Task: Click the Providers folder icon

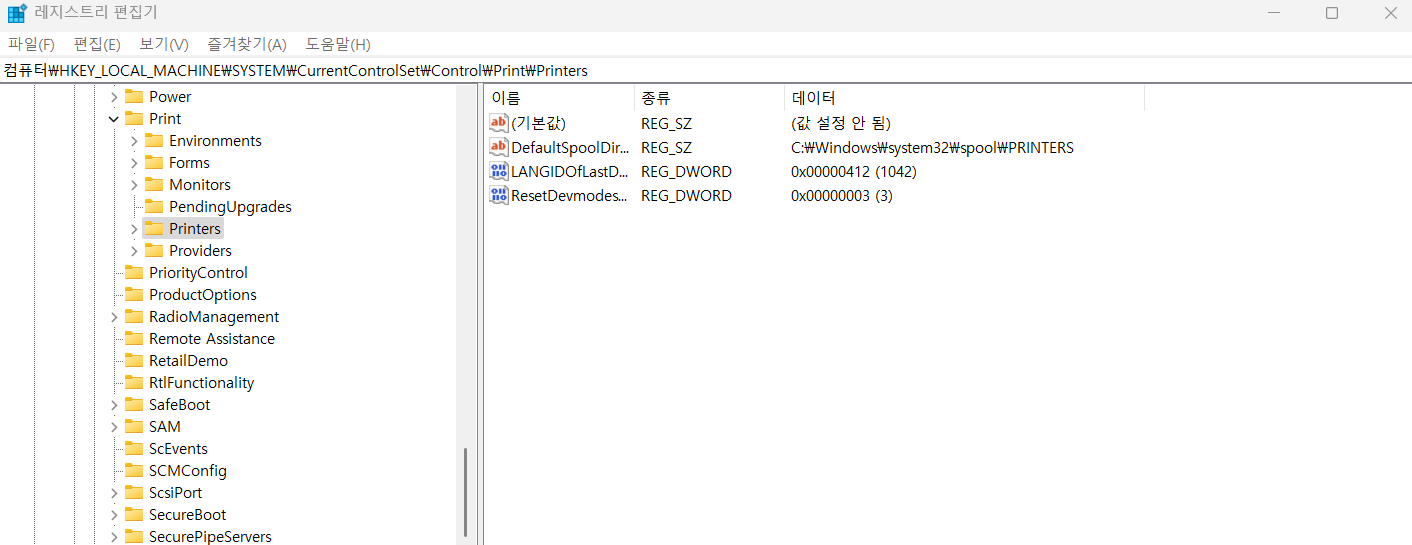Action: [x=154, y=251]
